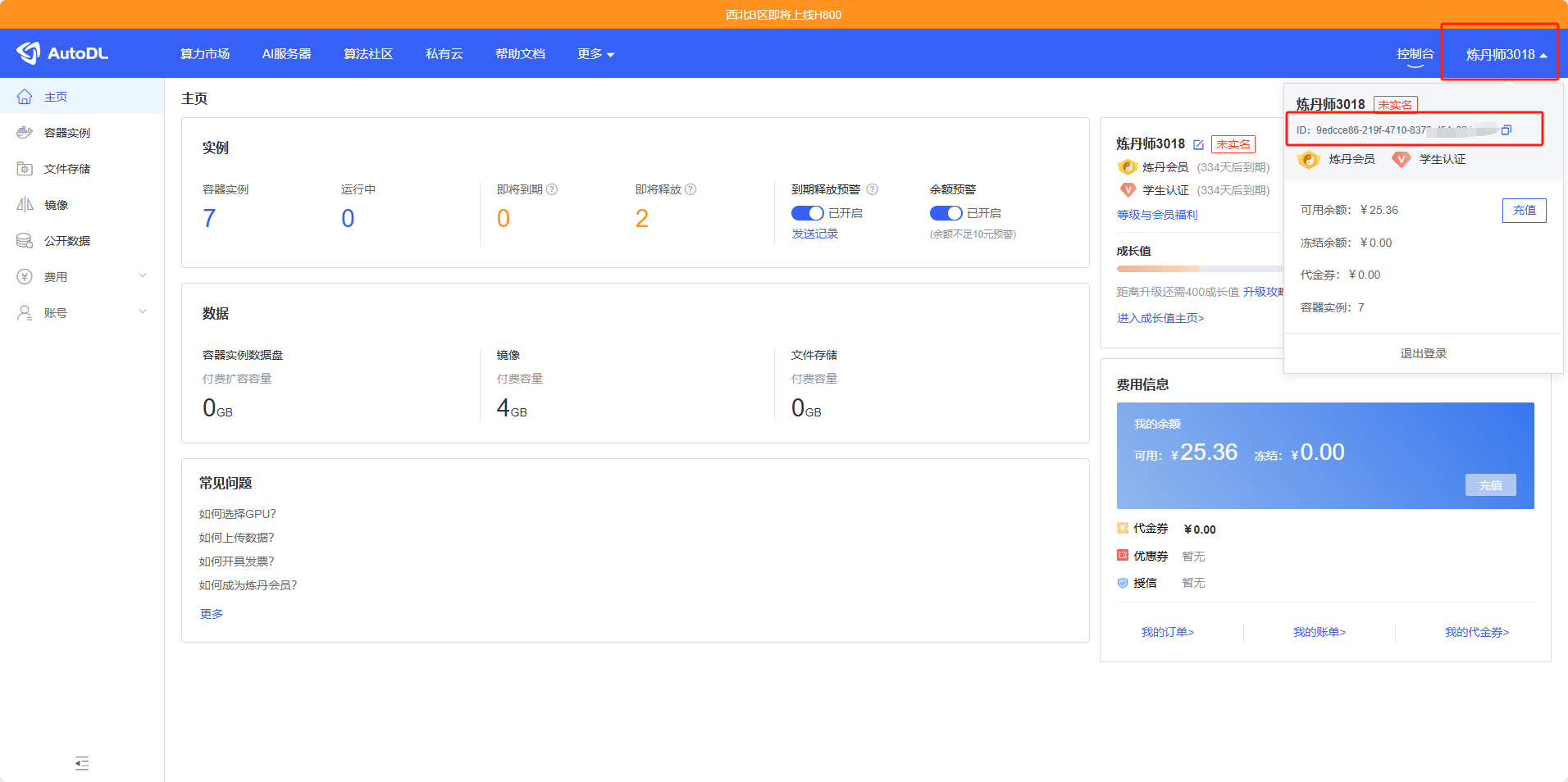
Task: Click 学生认证 badge icon in dropdown
Action: point(1402,159)
